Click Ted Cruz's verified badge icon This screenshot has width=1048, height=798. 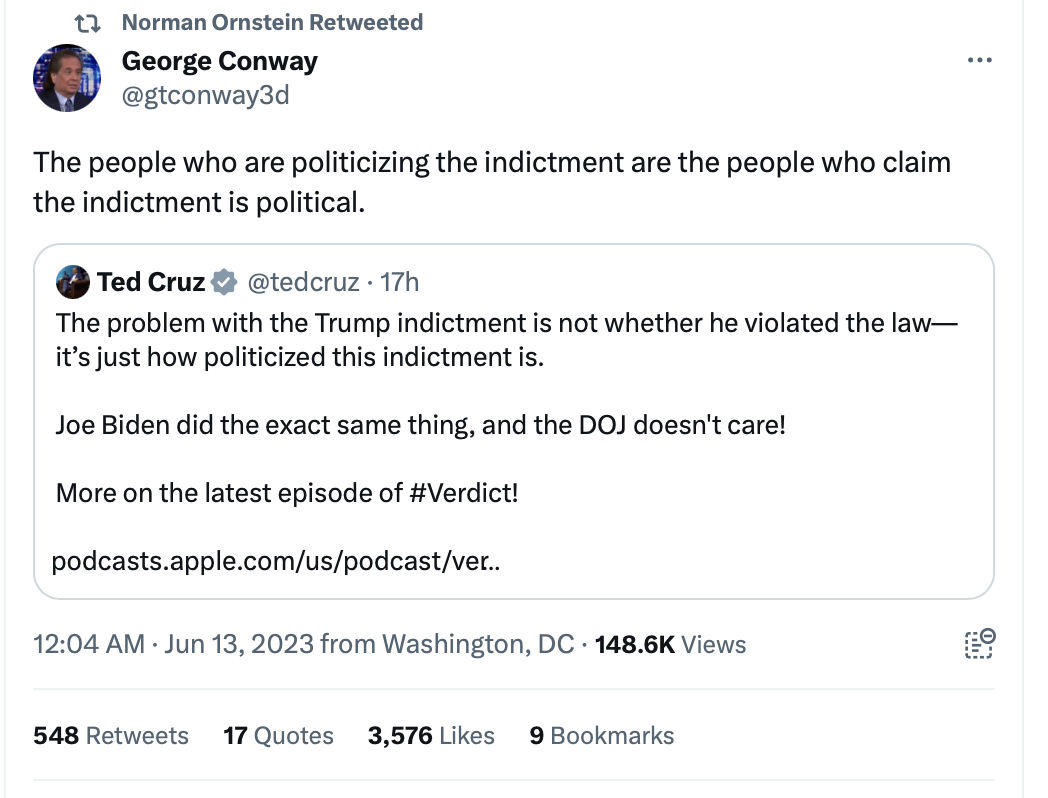[x=225, y=283]
